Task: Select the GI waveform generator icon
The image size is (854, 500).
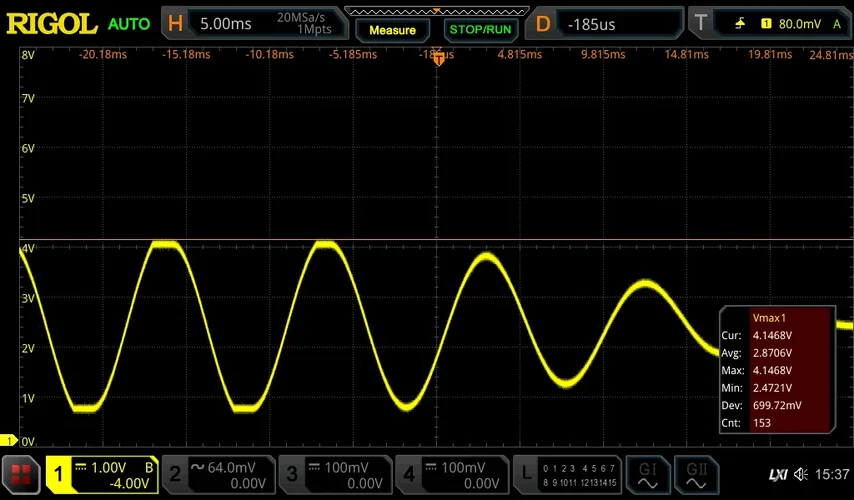Action: pos(648,475)
